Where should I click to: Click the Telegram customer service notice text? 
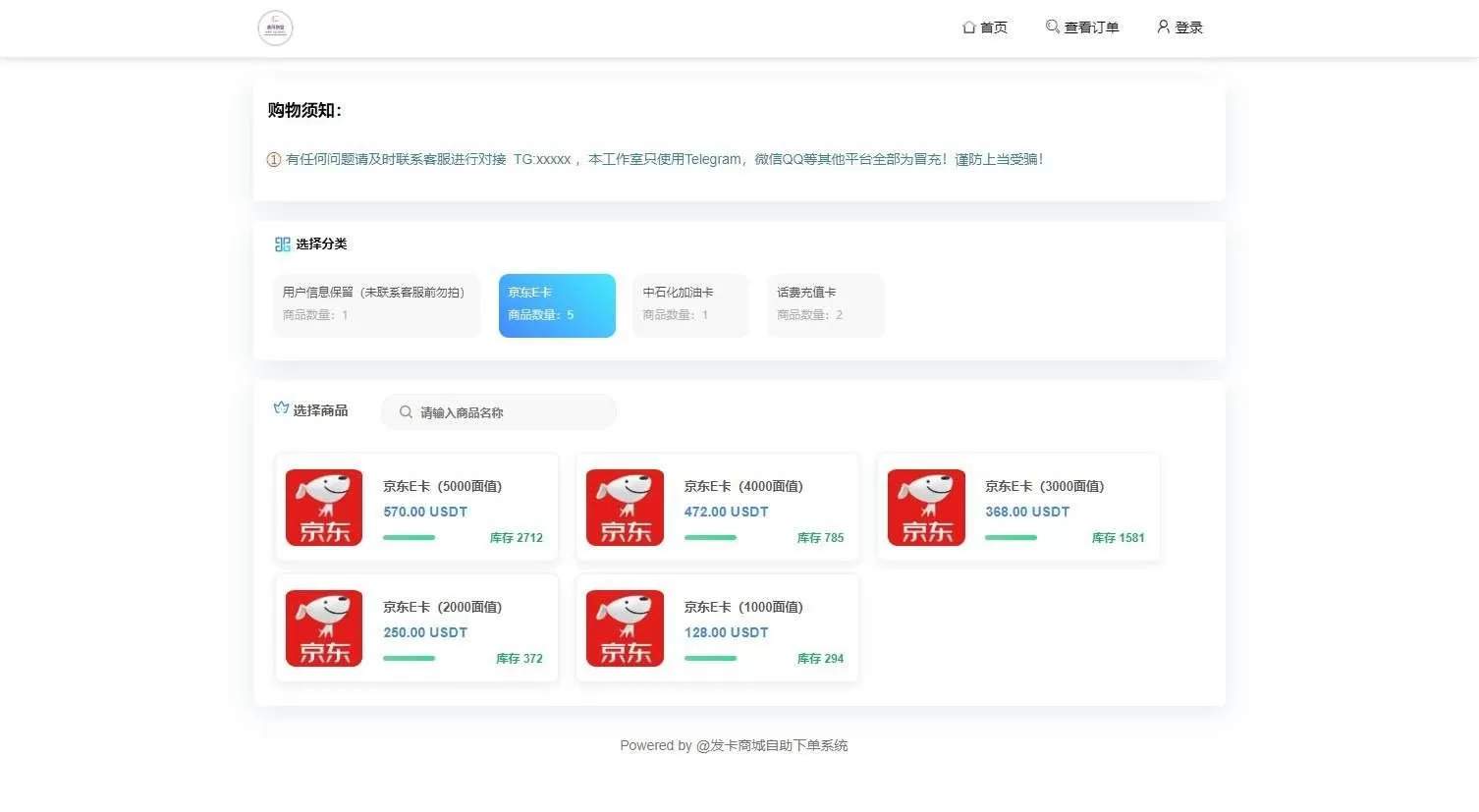click(665, 159)
